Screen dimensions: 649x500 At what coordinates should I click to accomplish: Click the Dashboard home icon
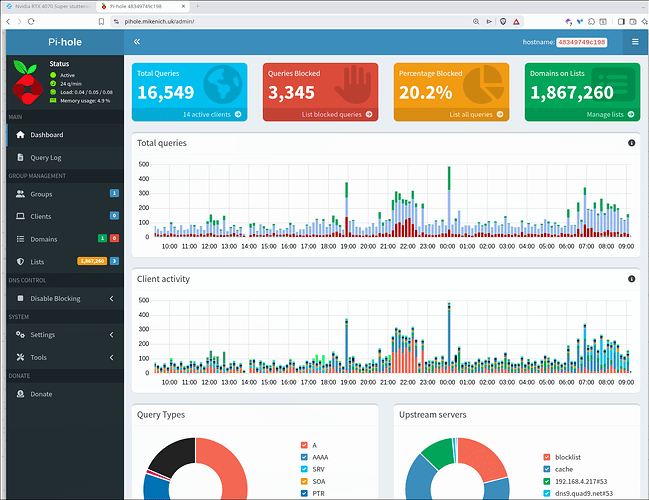pos(20,135)
